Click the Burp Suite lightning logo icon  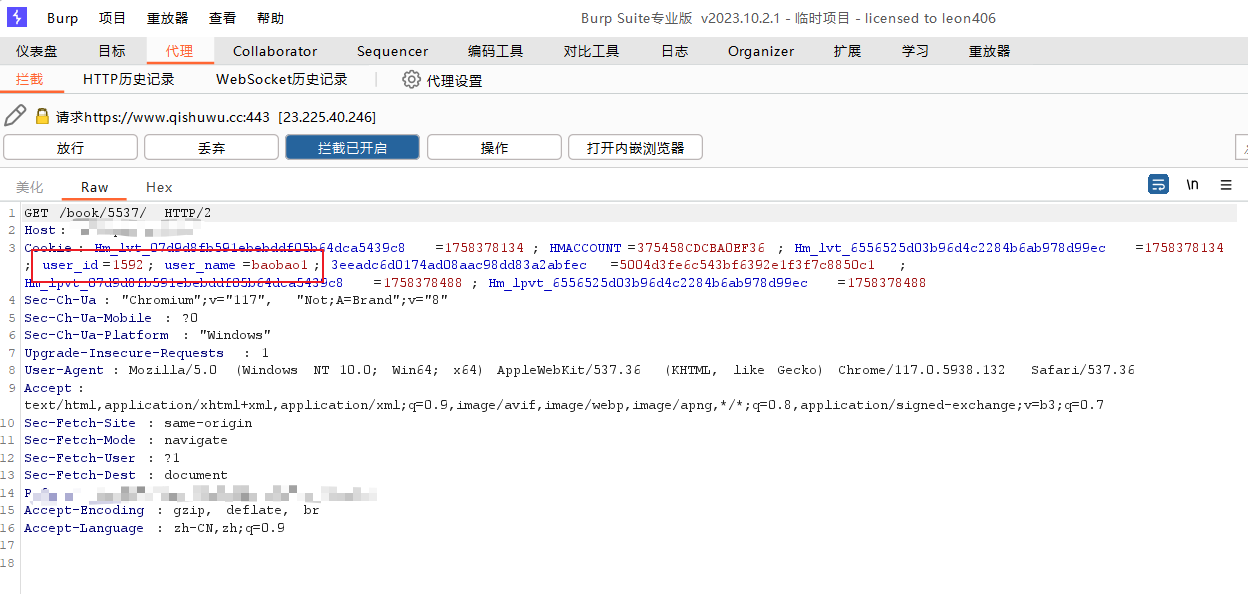coord(17,17)
